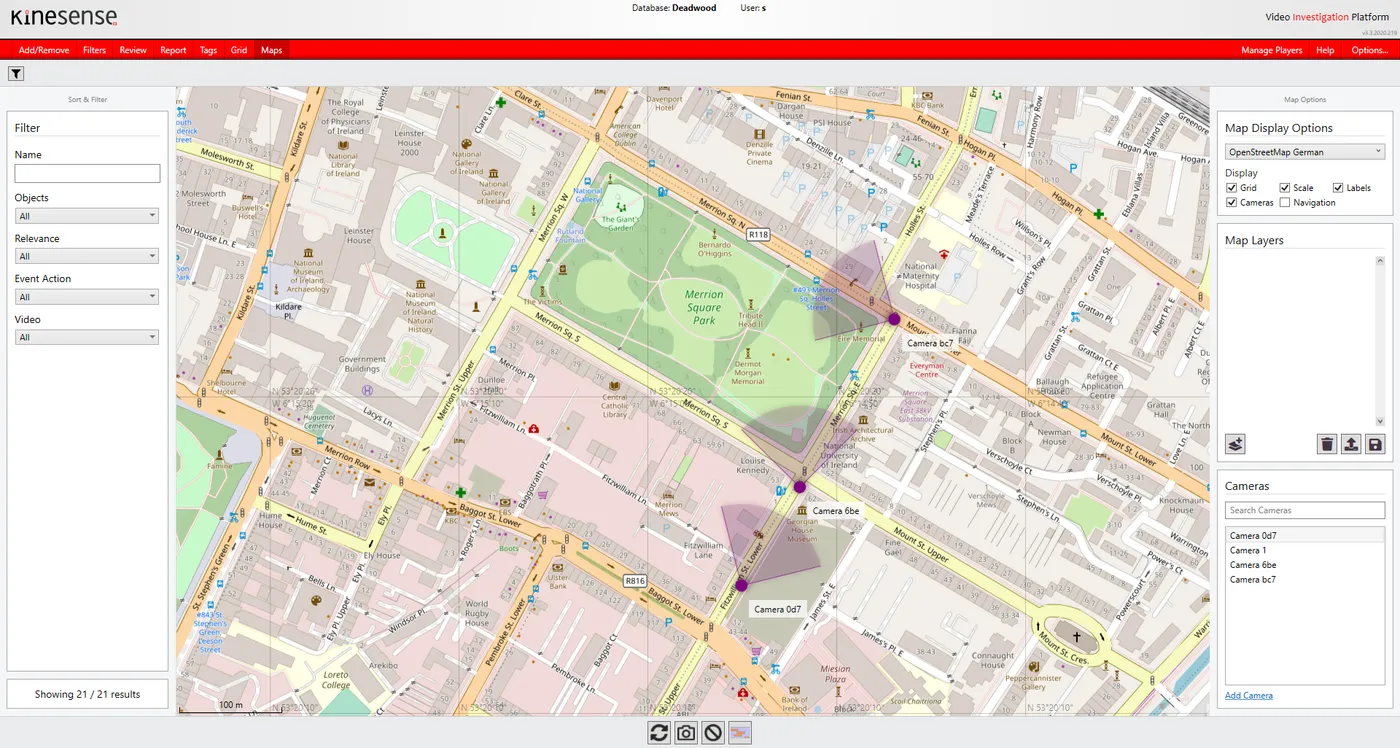Open Manage Players

coord(1272,50)
